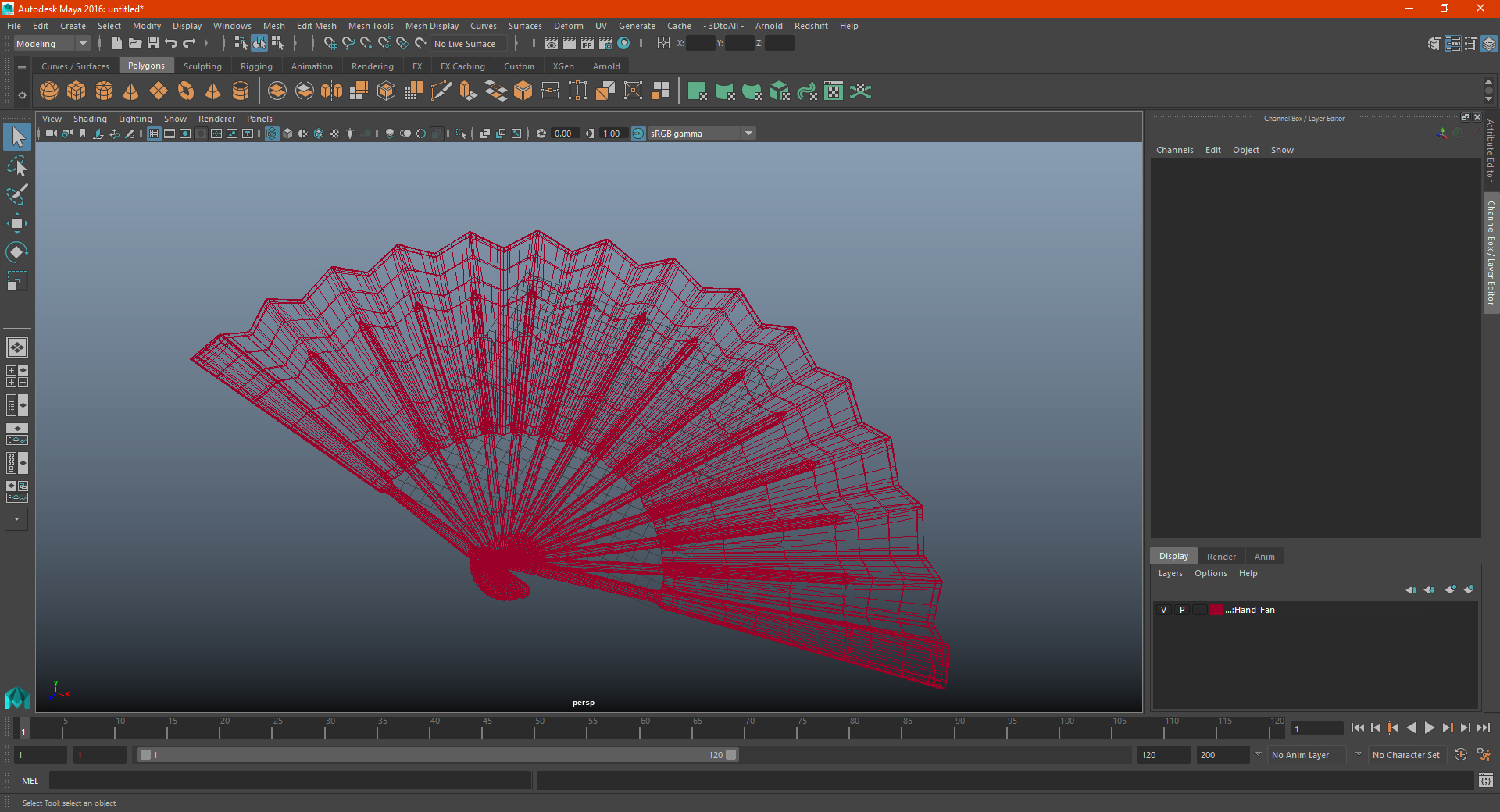Open the shelf tab list menu
Screen dimensions: 1500x812
22,68
